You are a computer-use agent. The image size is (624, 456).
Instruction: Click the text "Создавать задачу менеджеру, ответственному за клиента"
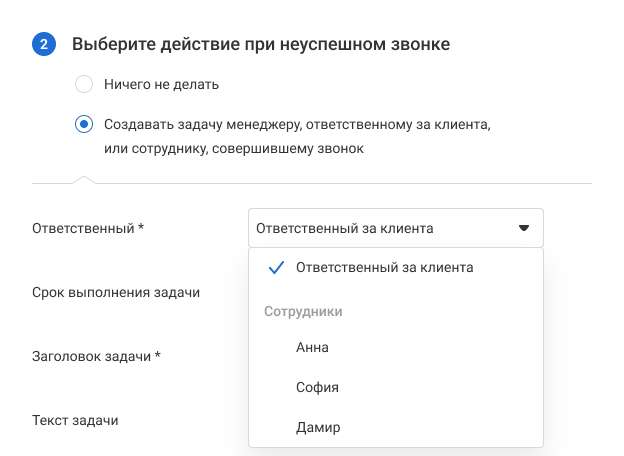click(x=297, y=125)
